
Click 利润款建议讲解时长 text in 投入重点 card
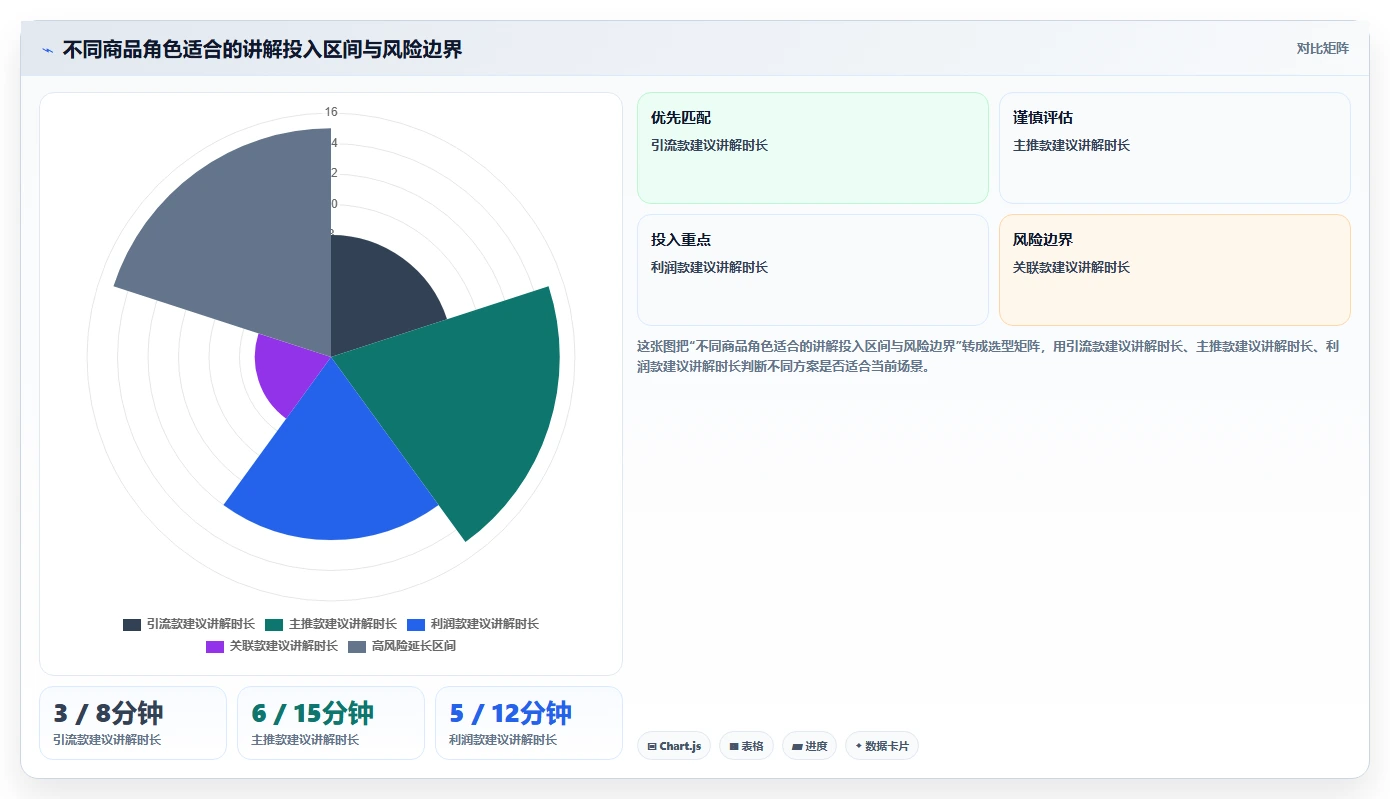(709, 267)
